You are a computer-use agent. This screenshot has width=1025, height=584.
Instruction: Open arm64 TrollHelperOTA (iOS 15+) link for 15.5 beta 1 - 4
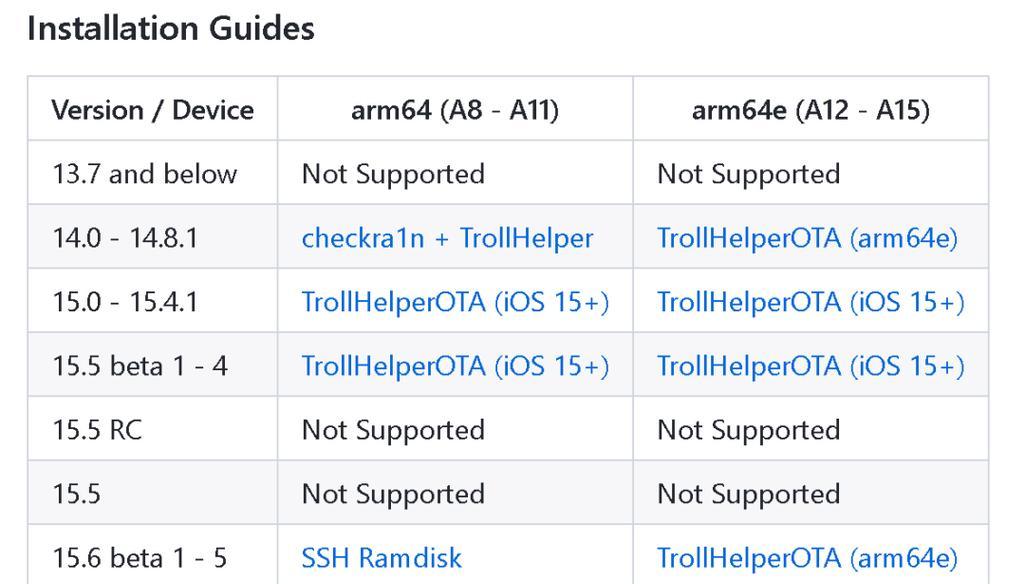[455, 366]
